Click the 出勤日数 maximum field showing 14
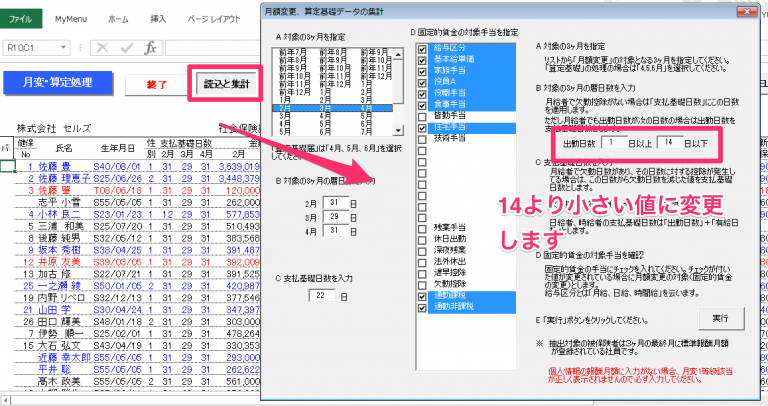The width and height of the screenshot is (768, 406). [x=669, y=143]
